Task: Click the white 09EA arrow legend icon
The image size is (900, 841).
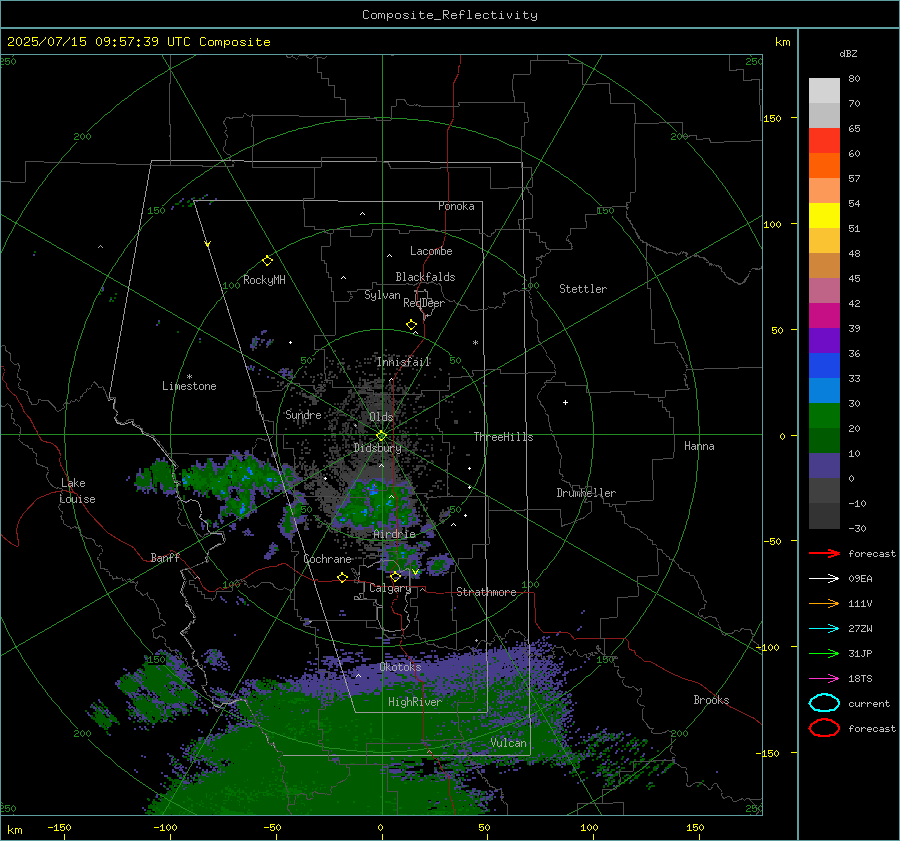Action: (x=824, y=578)
